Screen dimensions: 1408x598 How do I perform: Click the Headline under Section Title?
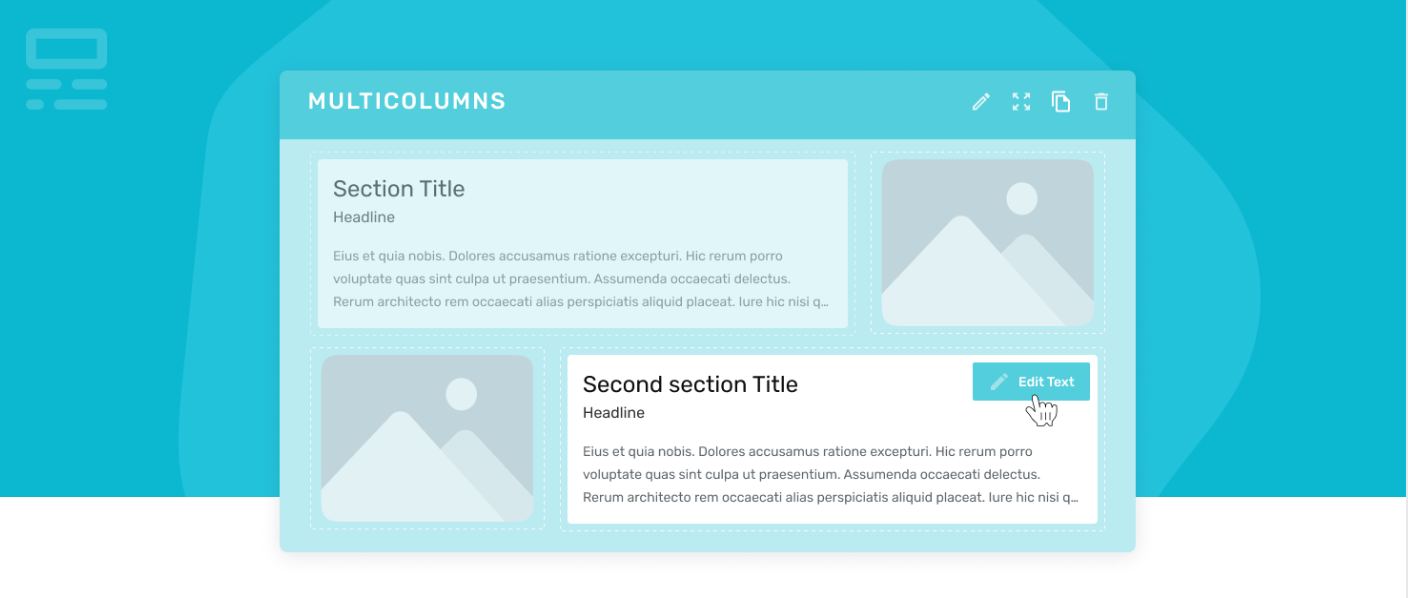364,217
